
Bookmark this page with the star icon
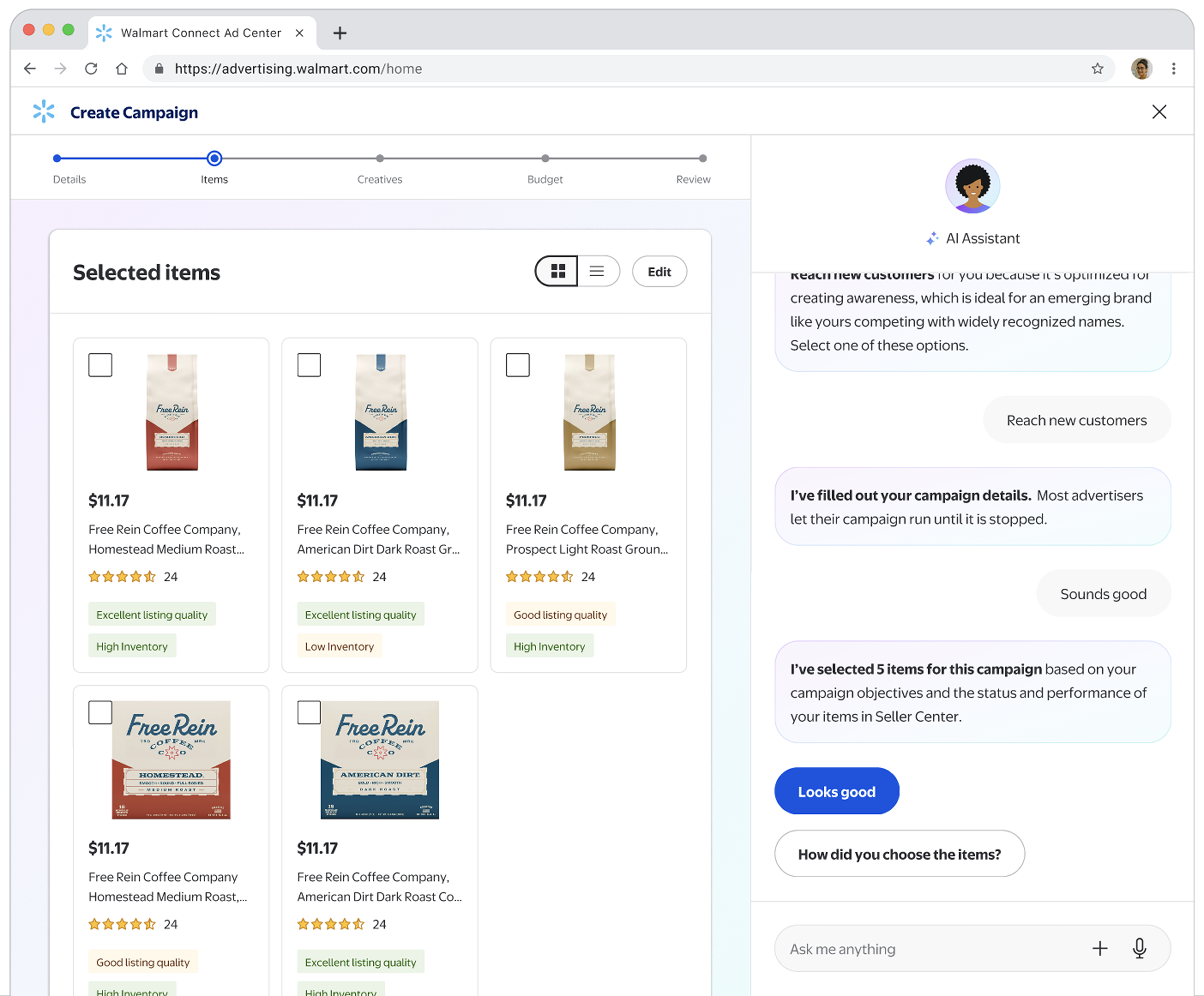pyautogui.click(x=1097, y=69)
